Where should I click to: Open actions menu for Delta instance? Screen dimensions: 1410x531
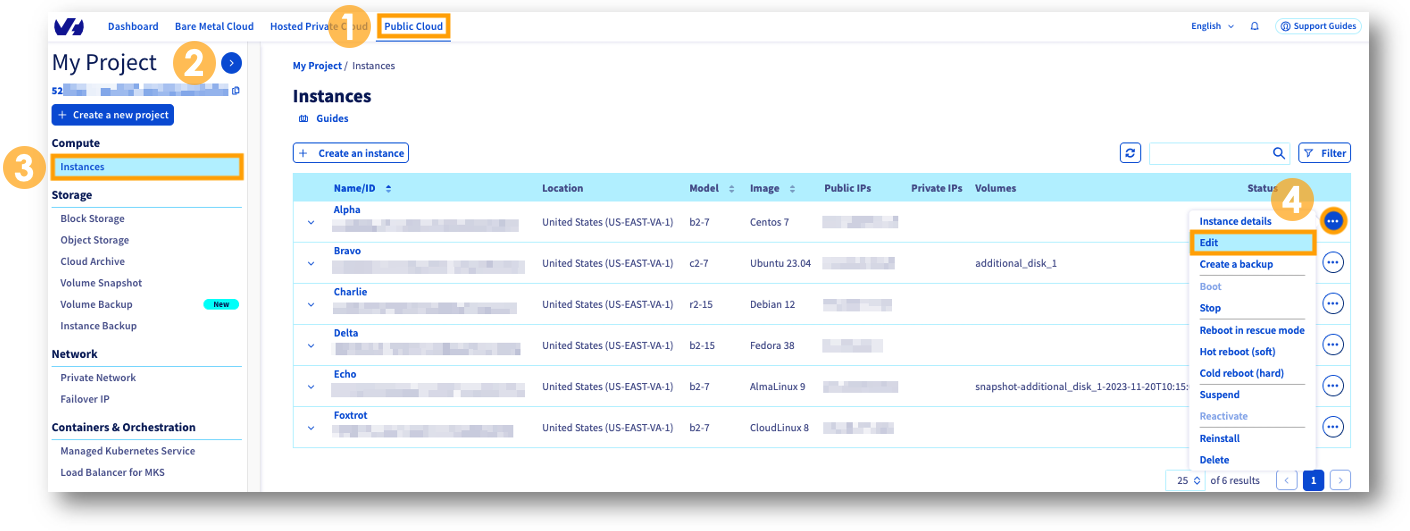pyautogui.click(x=1333, y=344)
